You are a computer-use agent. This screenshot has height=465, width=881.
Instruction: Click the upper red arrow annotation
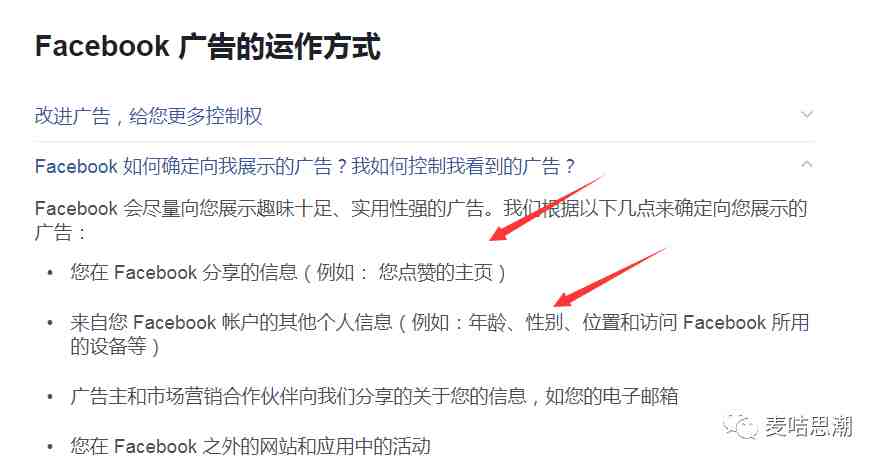click(x=545, y=209)
